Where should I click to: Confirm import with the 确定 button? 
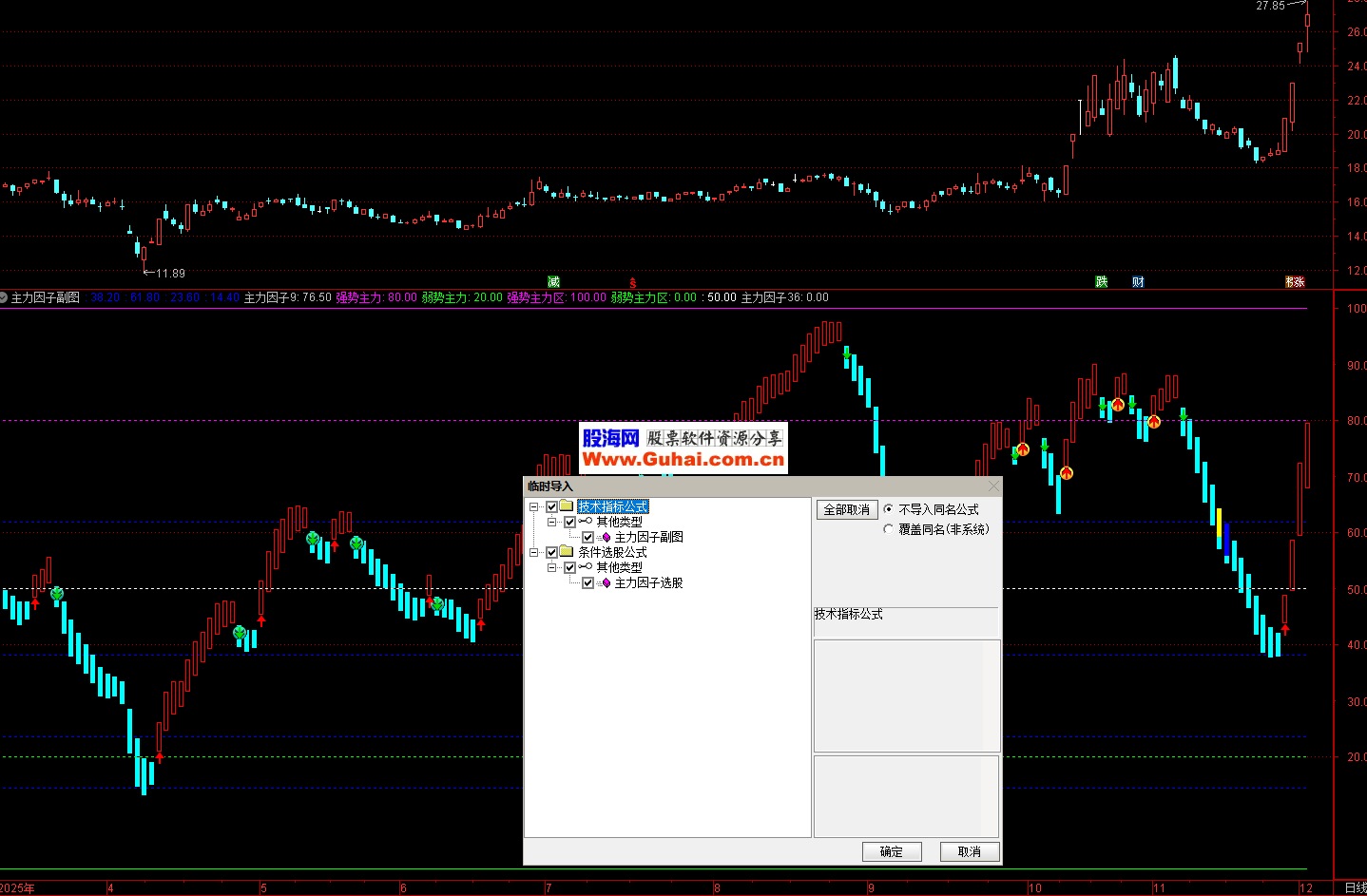click(x=892, y=851)
